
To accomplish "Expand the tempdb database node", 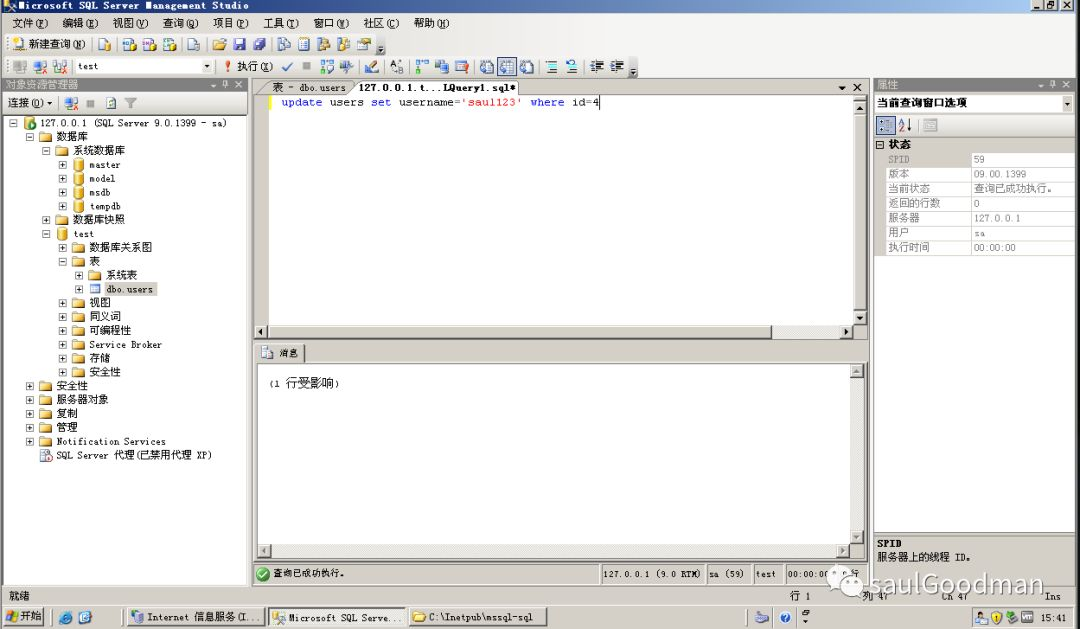I will [63, 206].
